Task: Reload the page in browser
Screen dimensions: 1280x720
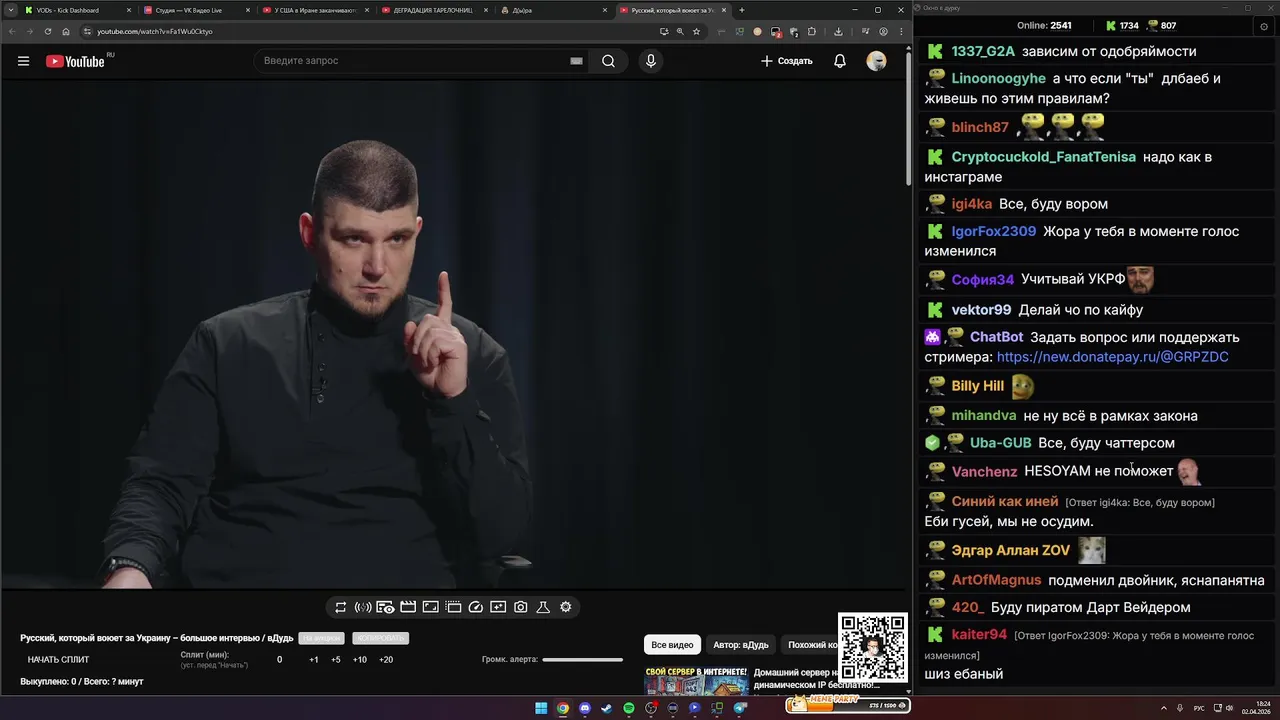Action: click(x=48, y=31)
